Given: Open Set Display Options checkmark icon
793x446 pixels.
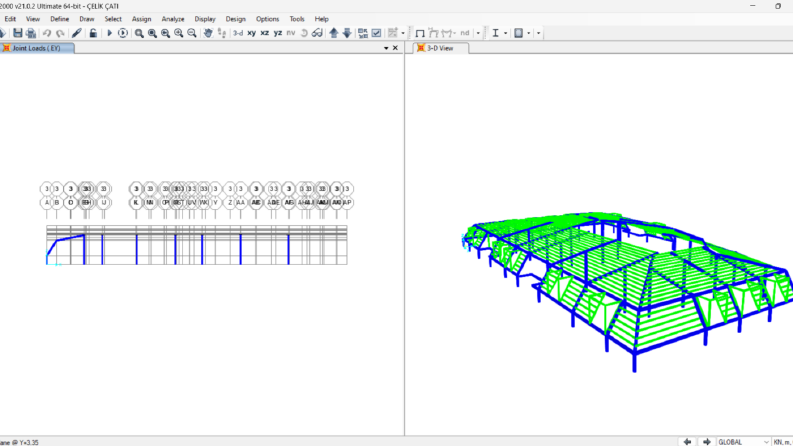Looking at the screenshot, I should (376, 33).
